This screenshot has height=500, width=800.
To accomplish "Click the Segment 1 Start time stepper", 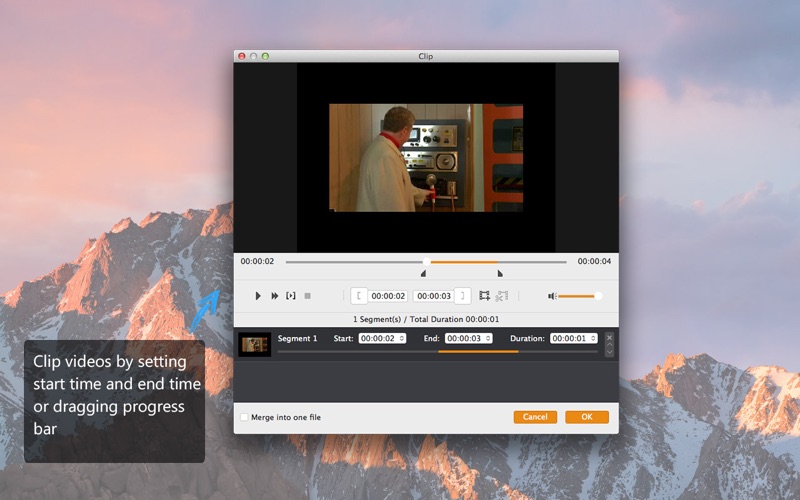I will tap(402, 338).
